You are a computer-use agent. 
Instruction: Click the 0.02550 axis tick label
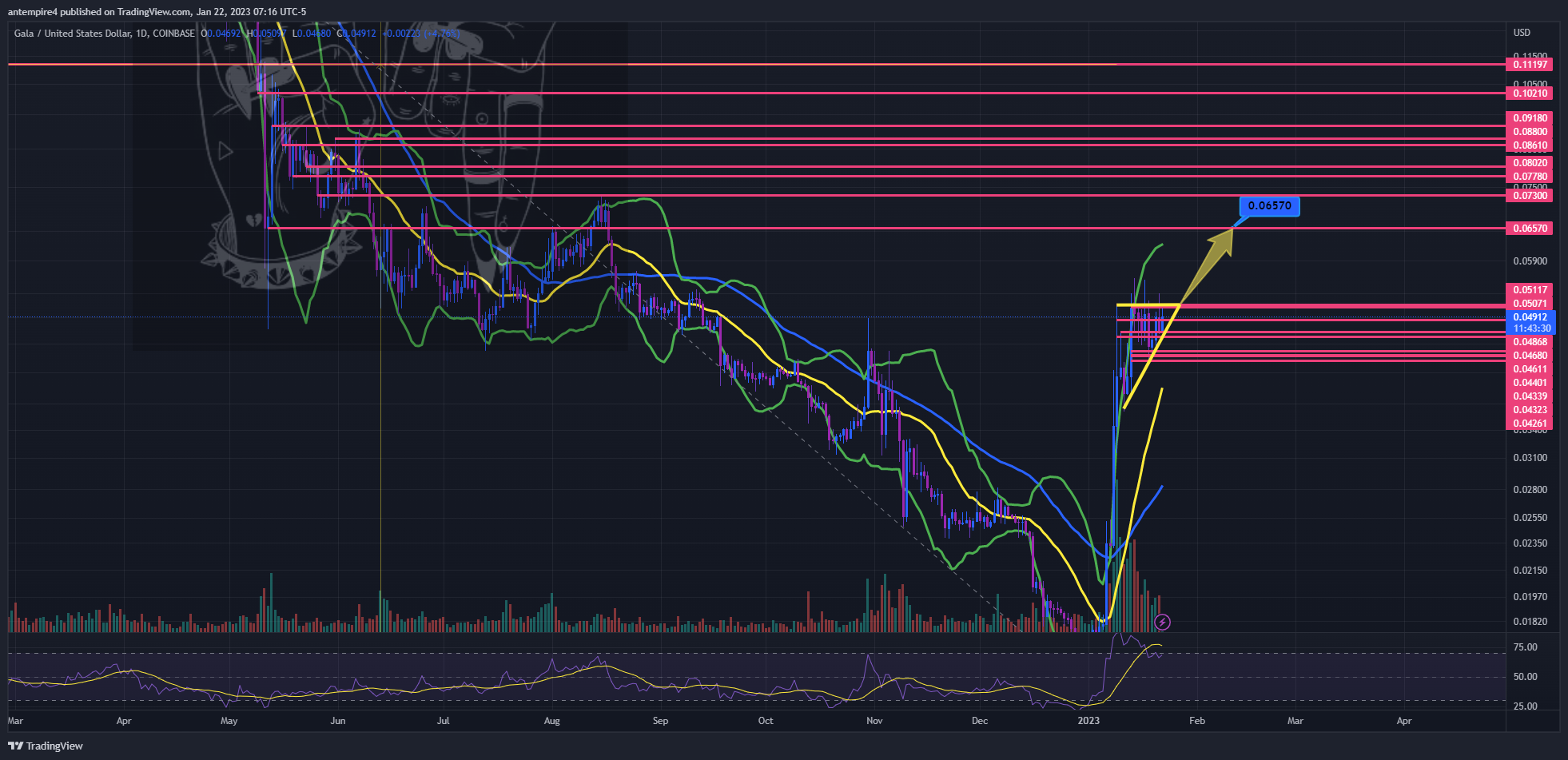pos(1530,518)
